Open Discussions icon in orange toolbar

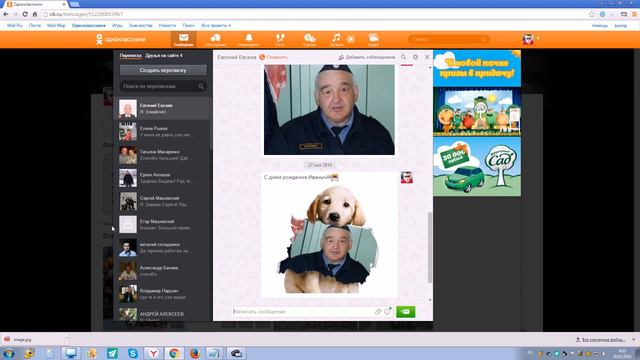216,39
